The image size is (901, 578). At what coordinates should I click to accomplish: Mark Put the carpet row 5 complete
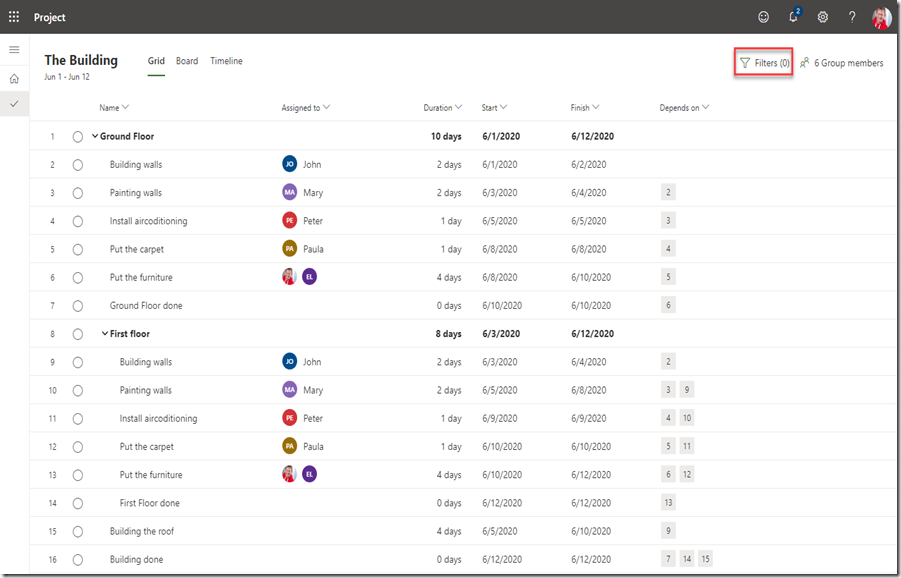tap(78, 249)
